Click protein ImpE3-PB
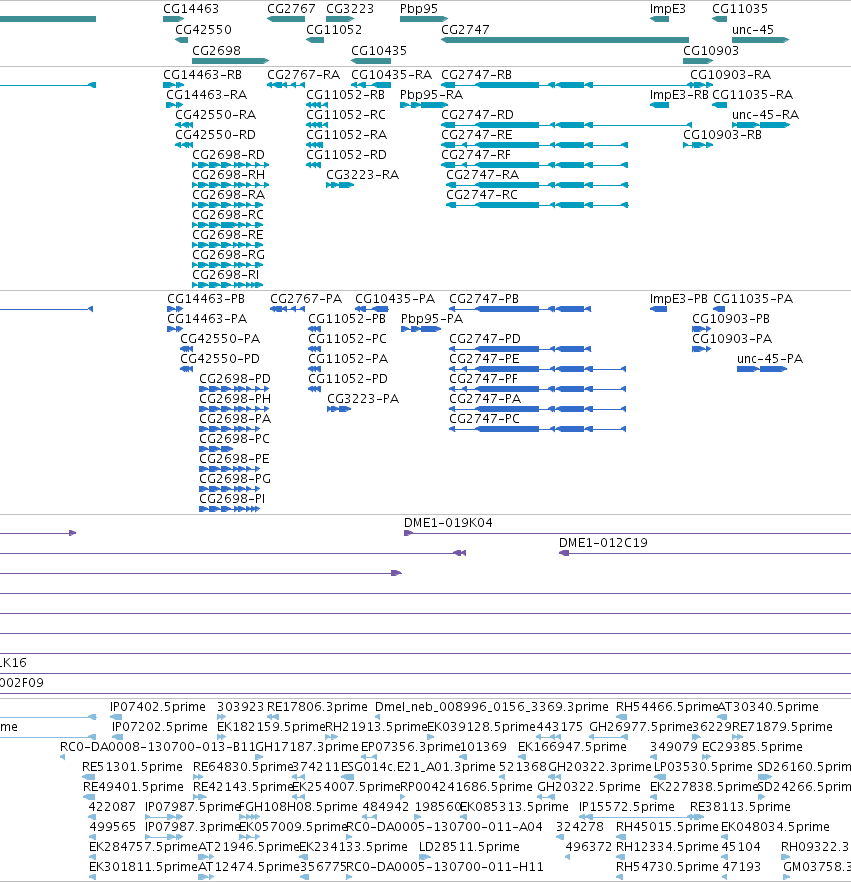This screenshot has height=882, width=851. (x=678, y=299)
